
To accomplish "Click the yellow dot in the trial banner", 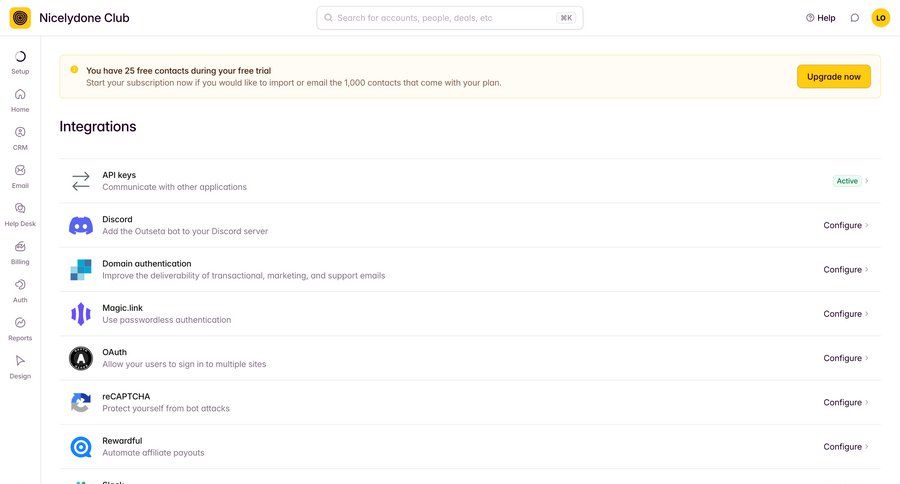I will click(74, 69).
